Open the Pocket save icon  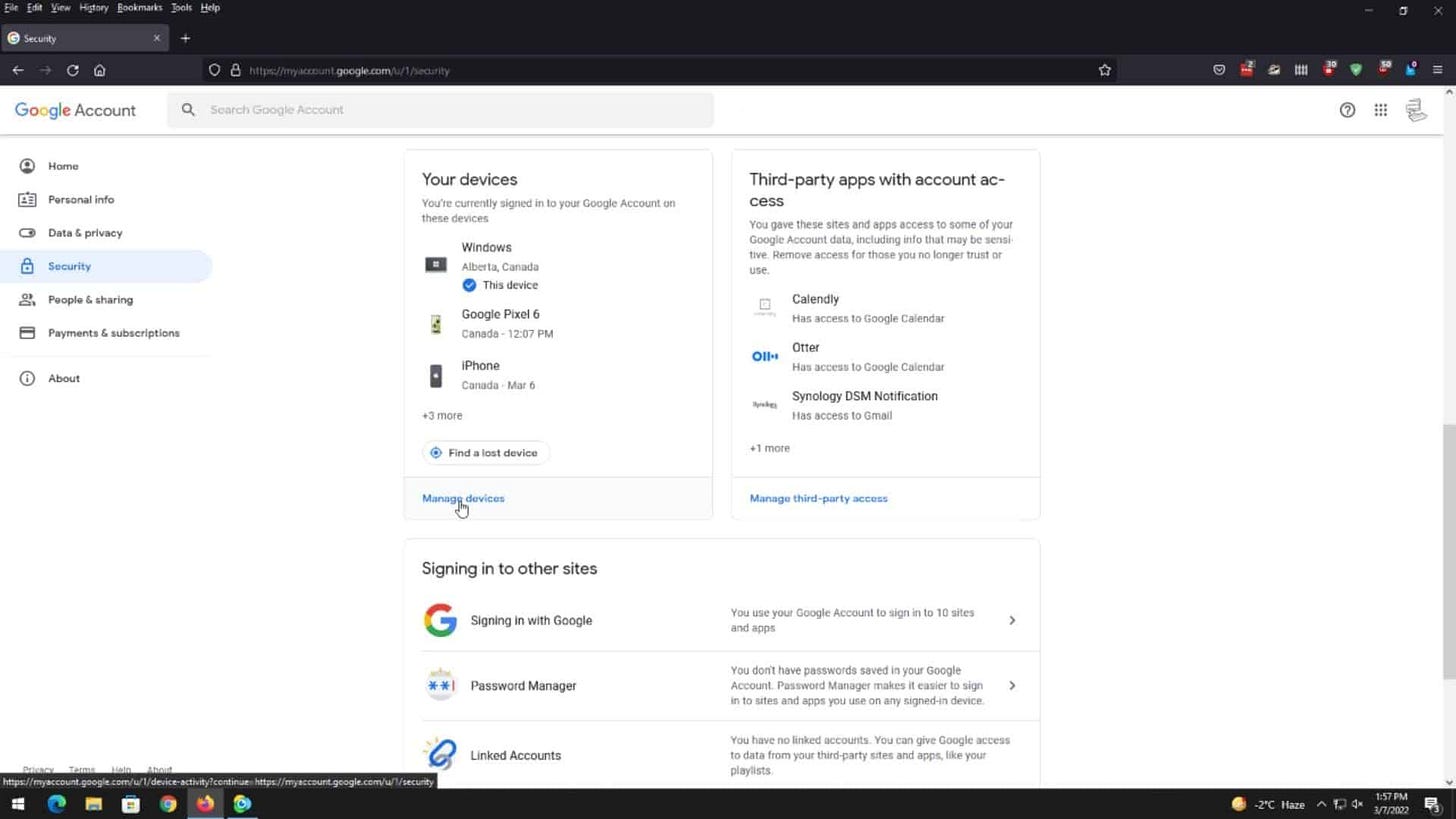[x=1219, y=70]
